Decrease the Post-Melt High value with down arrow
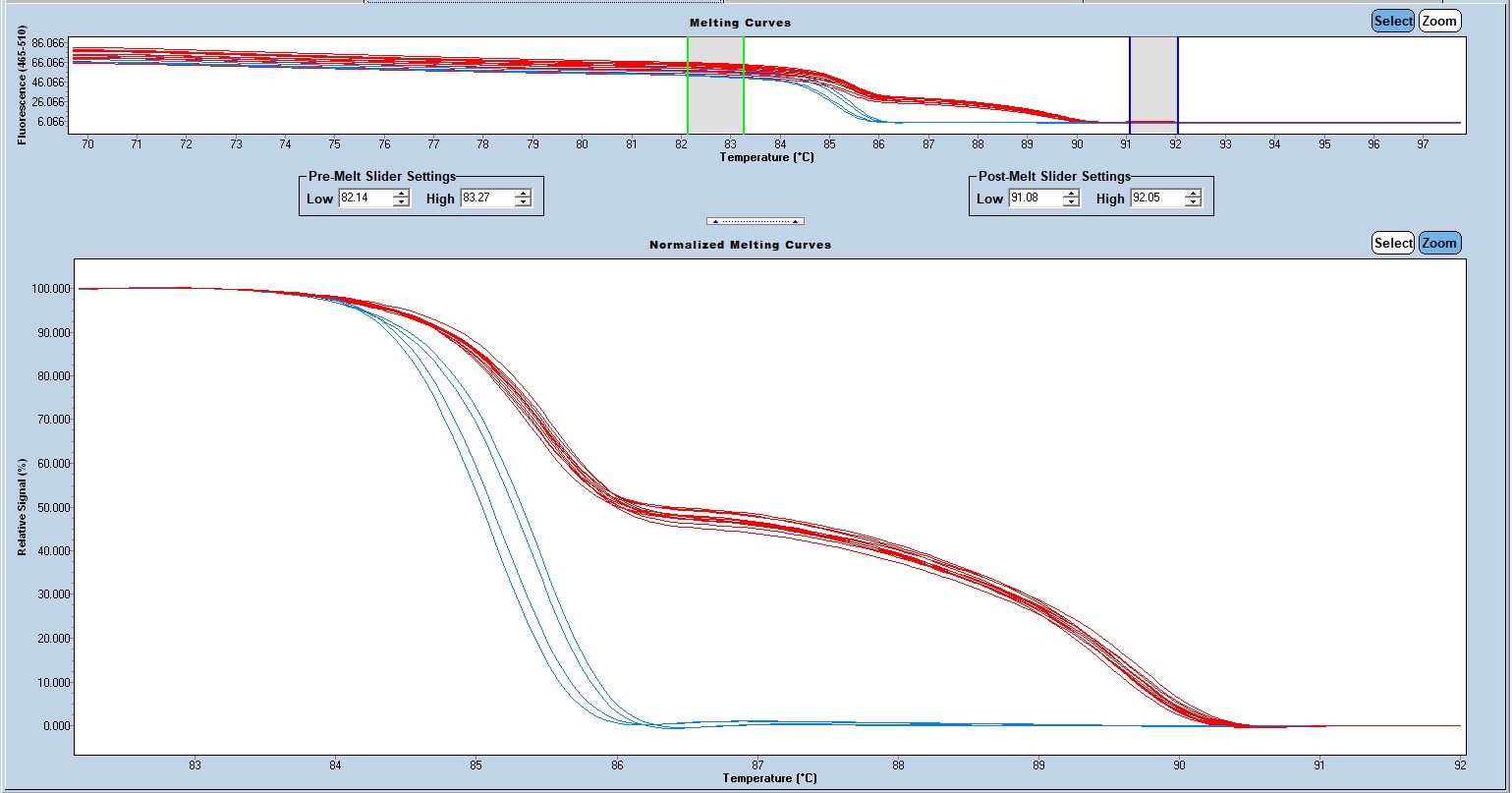Viewport: 1512px width, 793px height. pos(1194,202)
